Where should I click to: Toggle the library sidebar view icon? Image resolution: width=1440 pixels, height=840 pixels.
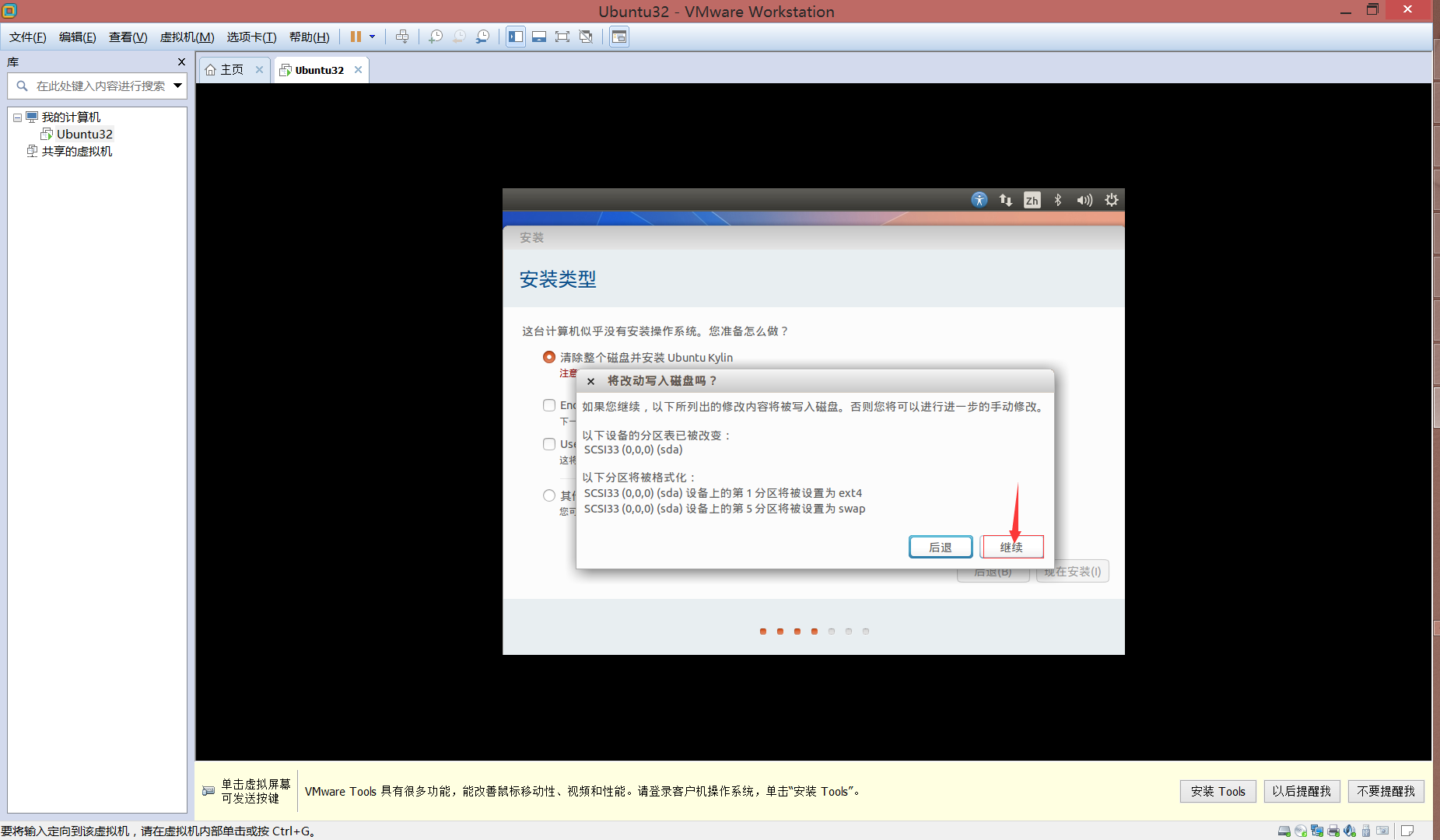click(x=516, y=37)
